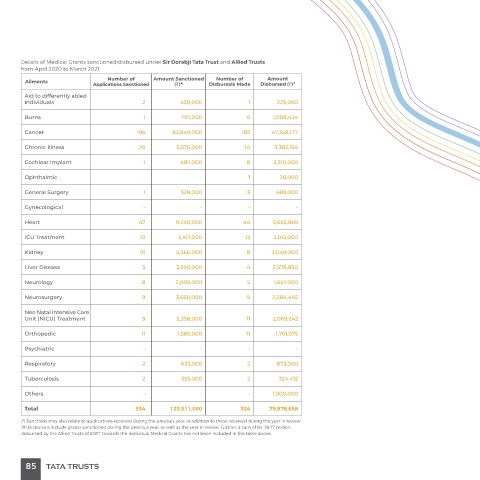Select total amount sanctioned 123,511,000
Image resolution: width=480 pixels, height=480 pixels.
point(186,409)
